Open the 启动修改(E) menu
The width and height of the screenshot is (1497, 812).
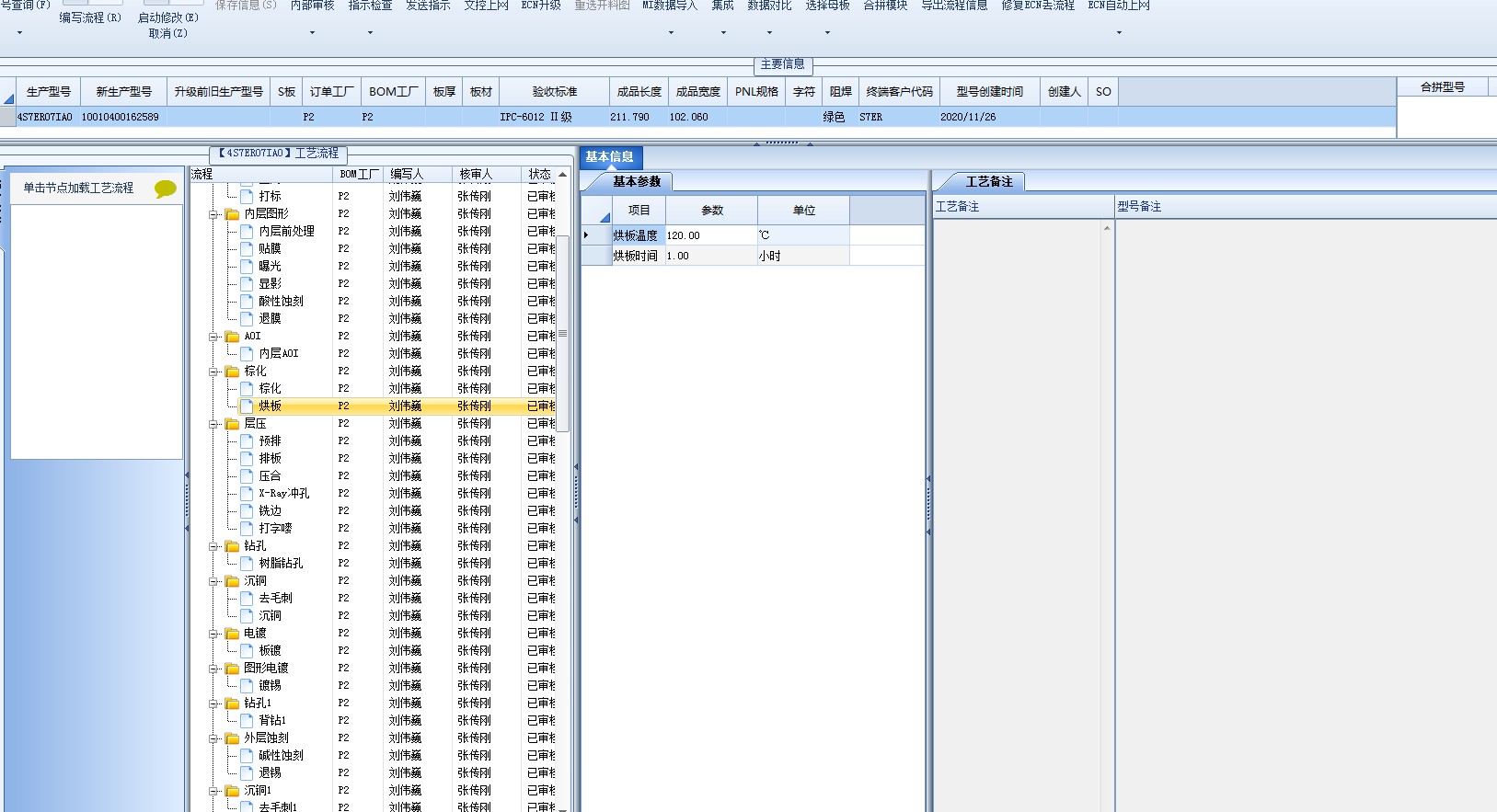point(167,17)
